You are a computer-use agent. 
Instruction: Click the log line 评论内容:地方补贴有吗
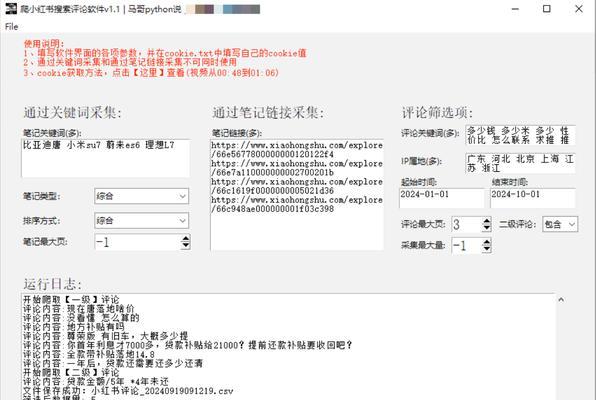(x=73, y=327)
